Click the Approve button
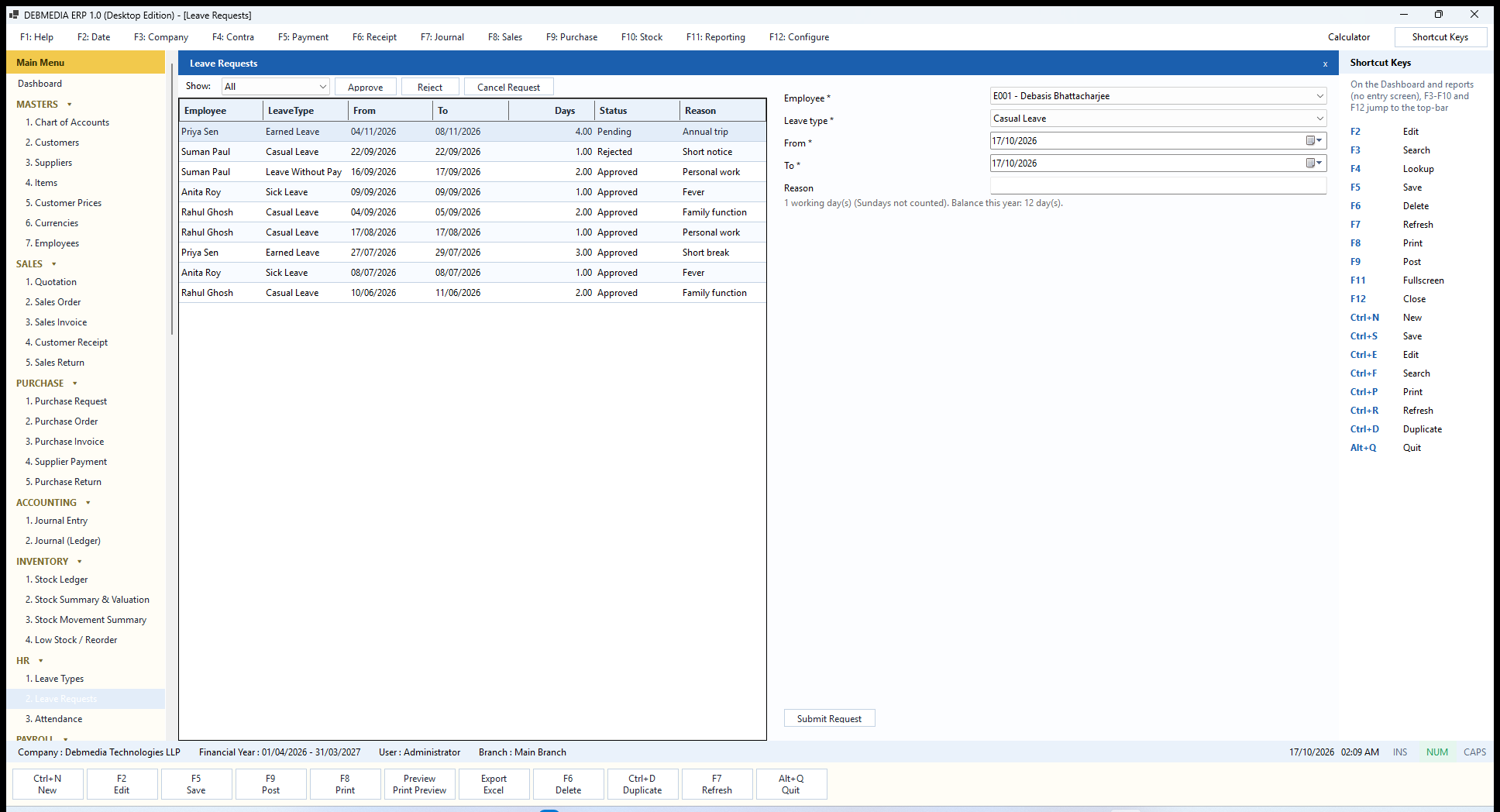This screenshot has width=1500, height=812. (366, 87)
